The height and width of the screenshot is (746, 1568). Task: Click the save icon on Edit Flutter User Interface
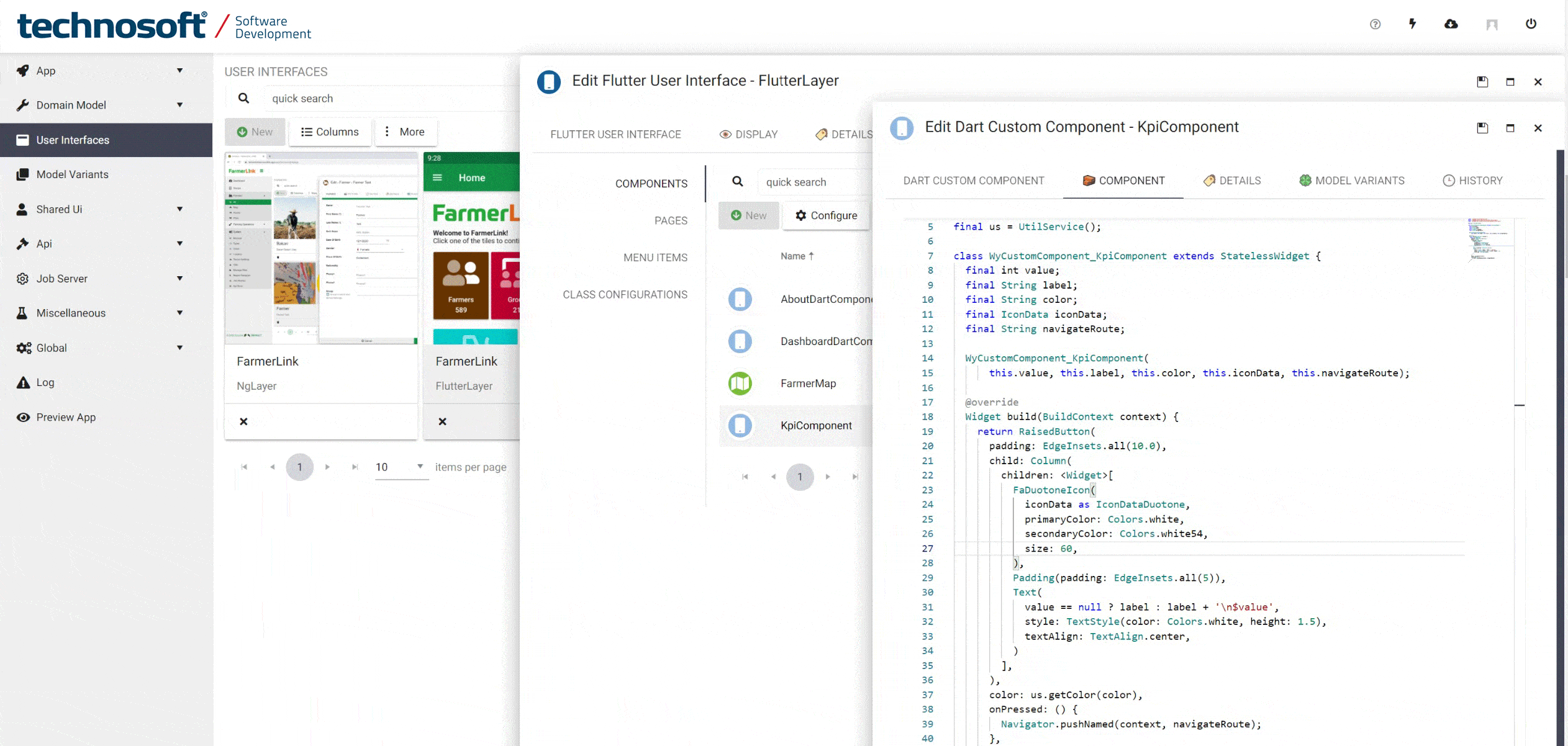pos(1482,81)
